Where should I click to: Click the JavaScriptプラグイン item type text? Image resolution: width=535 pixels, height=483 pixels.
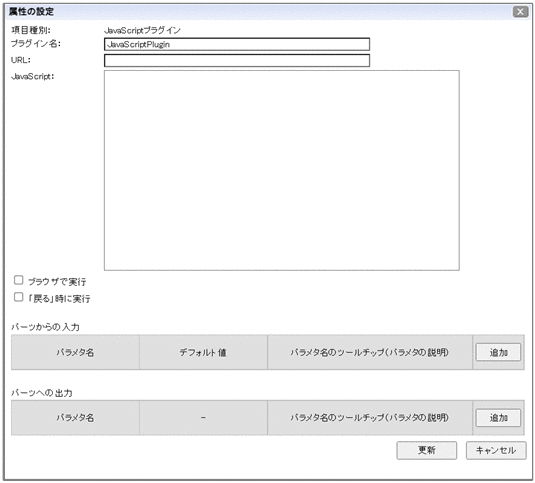[x=142, y=30]
